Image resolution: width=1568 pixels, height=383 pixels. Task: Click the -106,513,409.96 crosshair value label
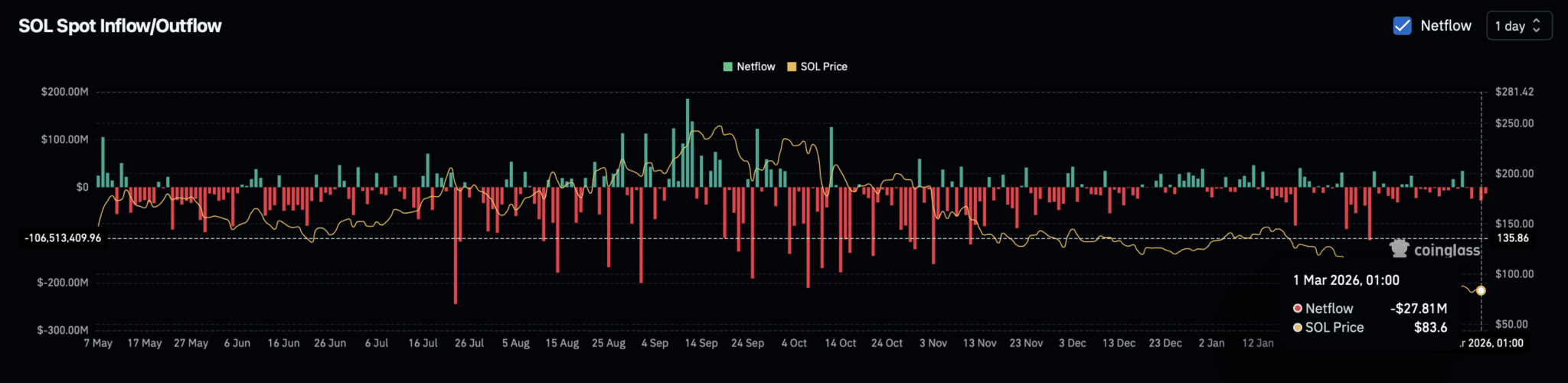point(63,238)
